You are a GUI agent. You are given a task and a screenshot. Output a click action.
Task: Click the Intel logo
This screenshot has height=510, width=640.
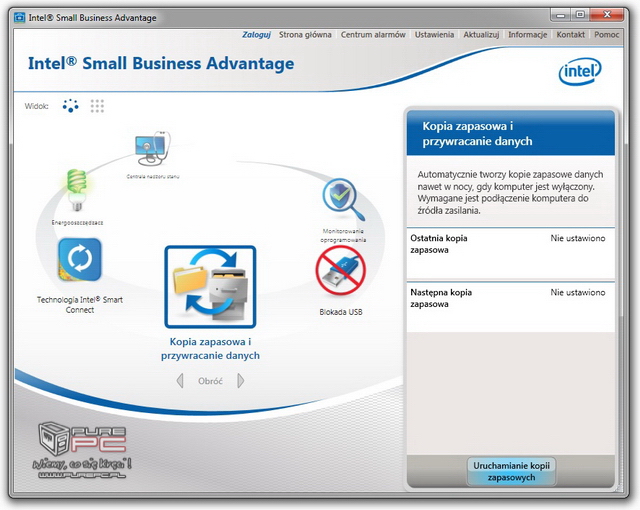[x=580, y=71]
